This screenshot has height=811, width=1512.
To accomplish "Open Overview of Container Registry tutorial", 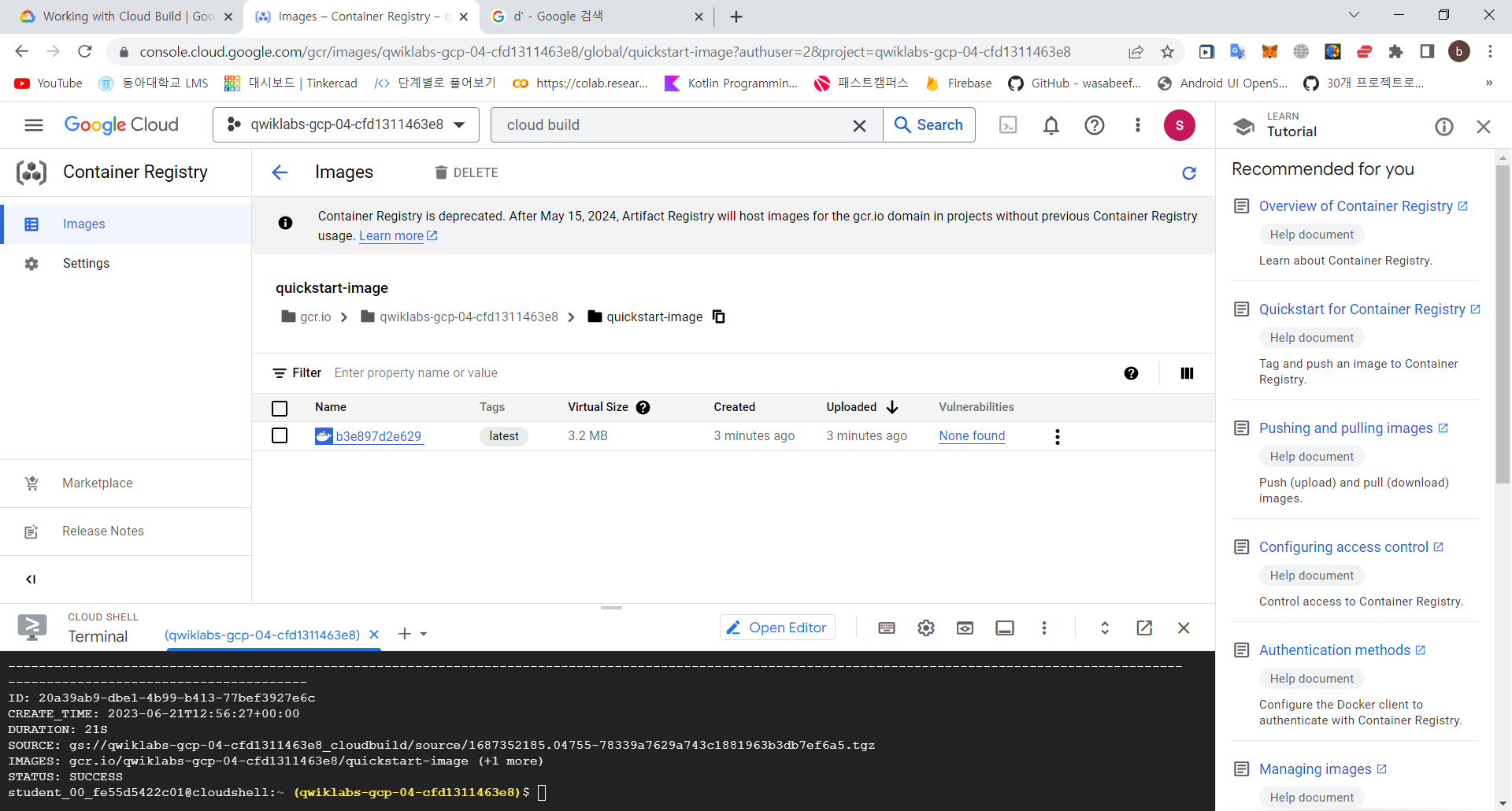I will [x=1363, y=206].
